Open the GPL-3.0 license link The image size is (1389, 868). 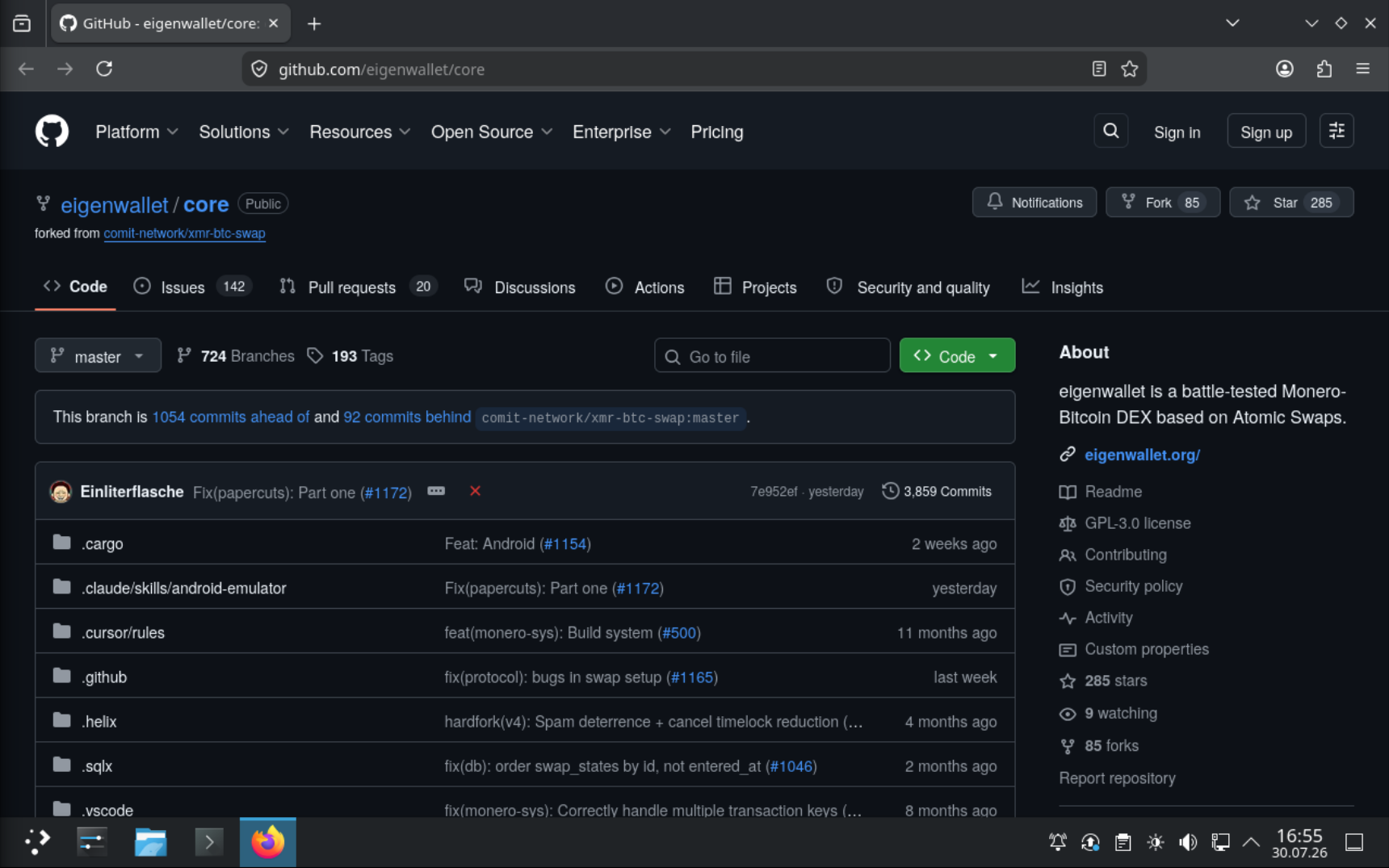tap(1137, 522)
